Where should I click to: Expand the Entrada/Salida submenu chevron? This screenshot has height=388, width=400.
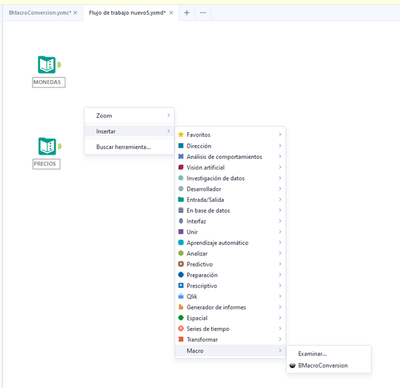coord(280,199)
